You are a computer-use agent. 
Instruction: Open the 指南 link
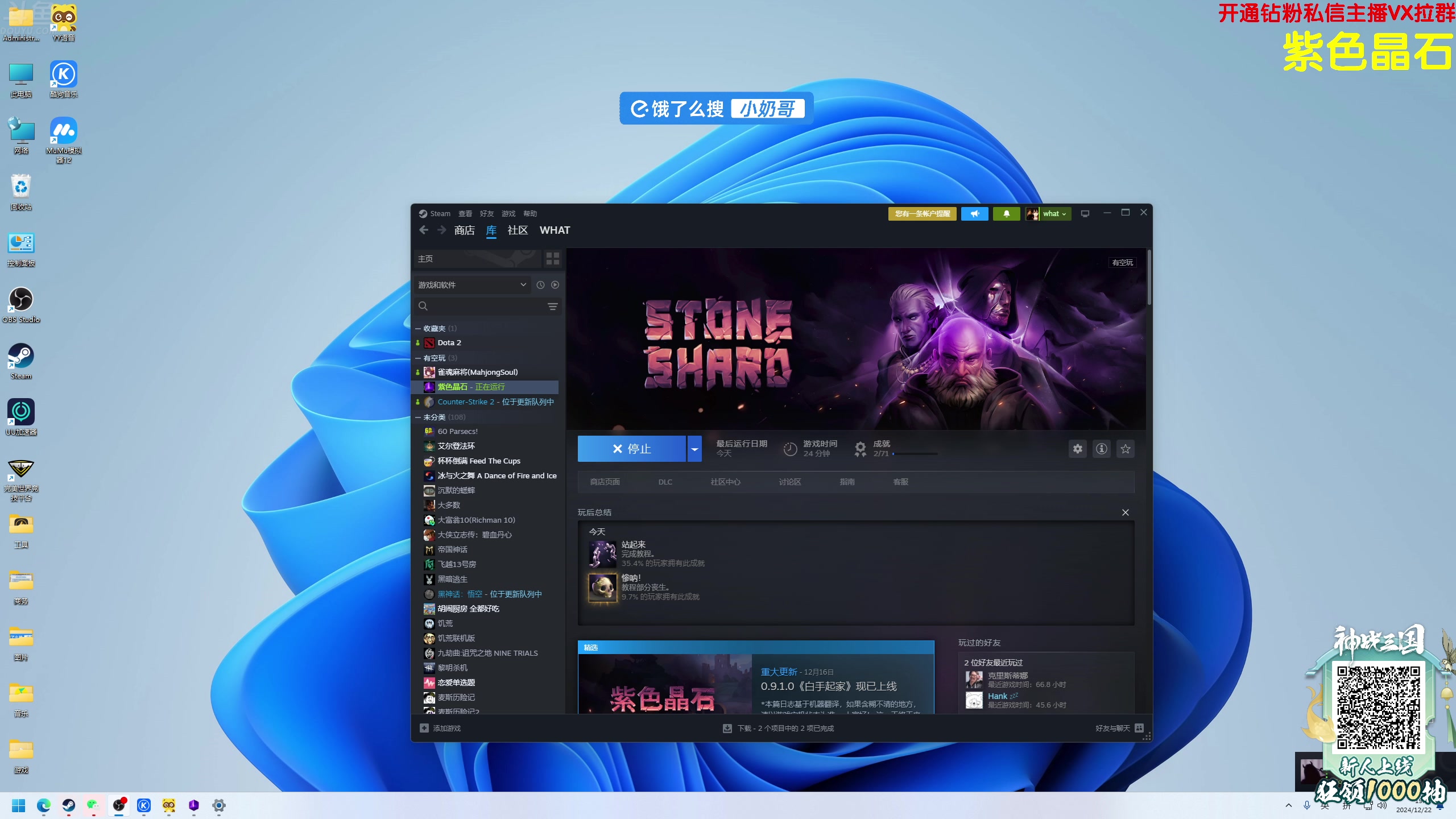click(x=847, y=482)
